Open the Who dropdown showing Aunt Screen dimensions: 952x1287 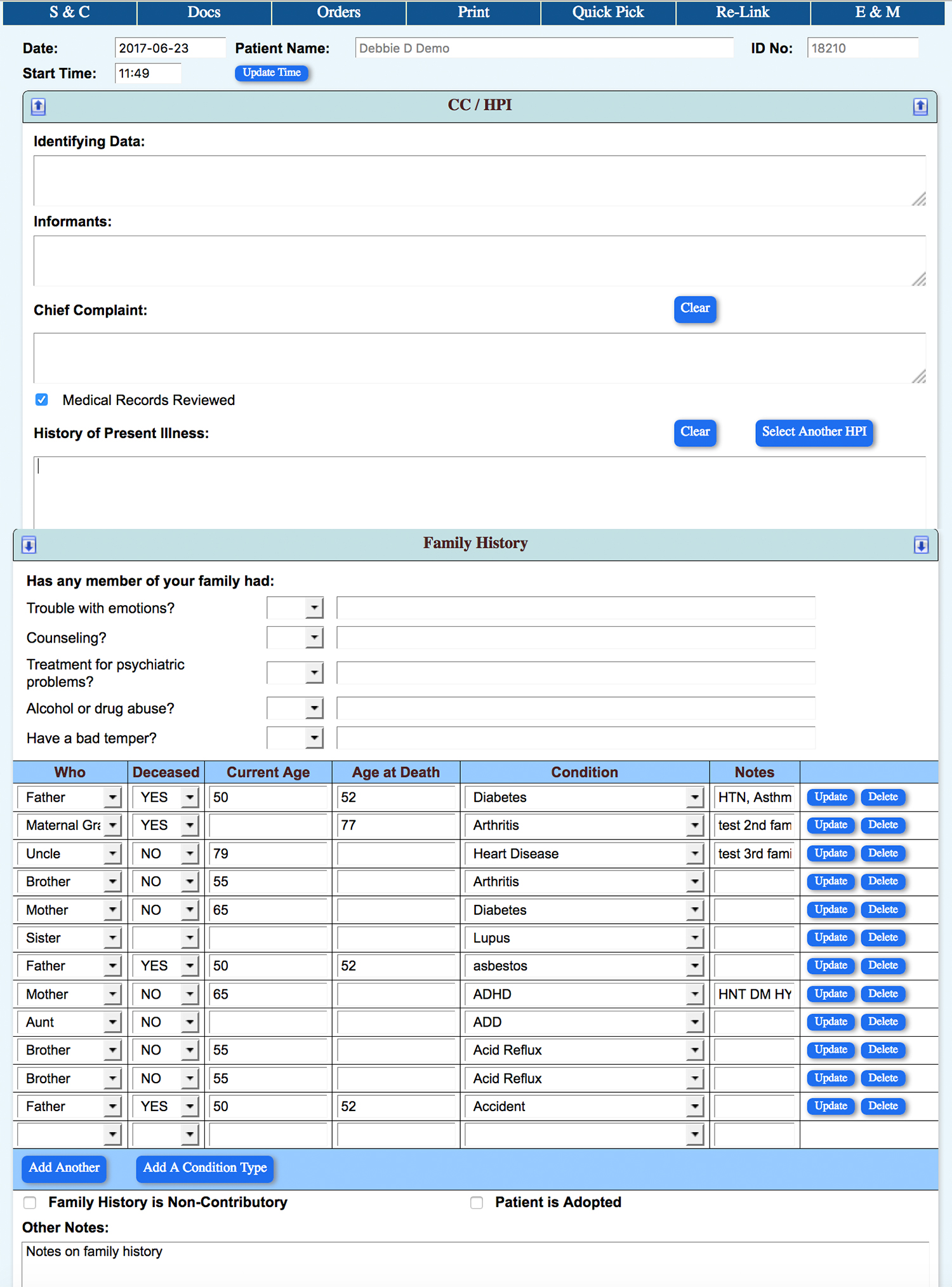click(x=69, y=1022)
